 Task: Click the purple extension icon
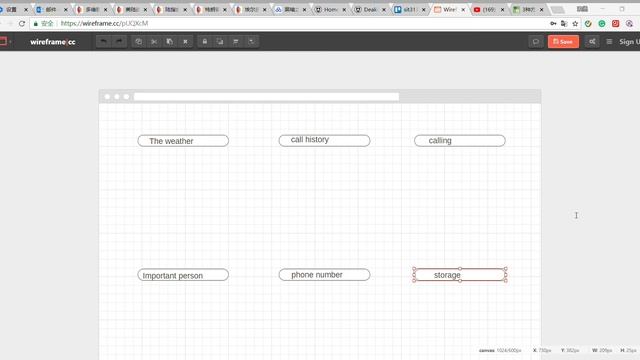[629, 24]
